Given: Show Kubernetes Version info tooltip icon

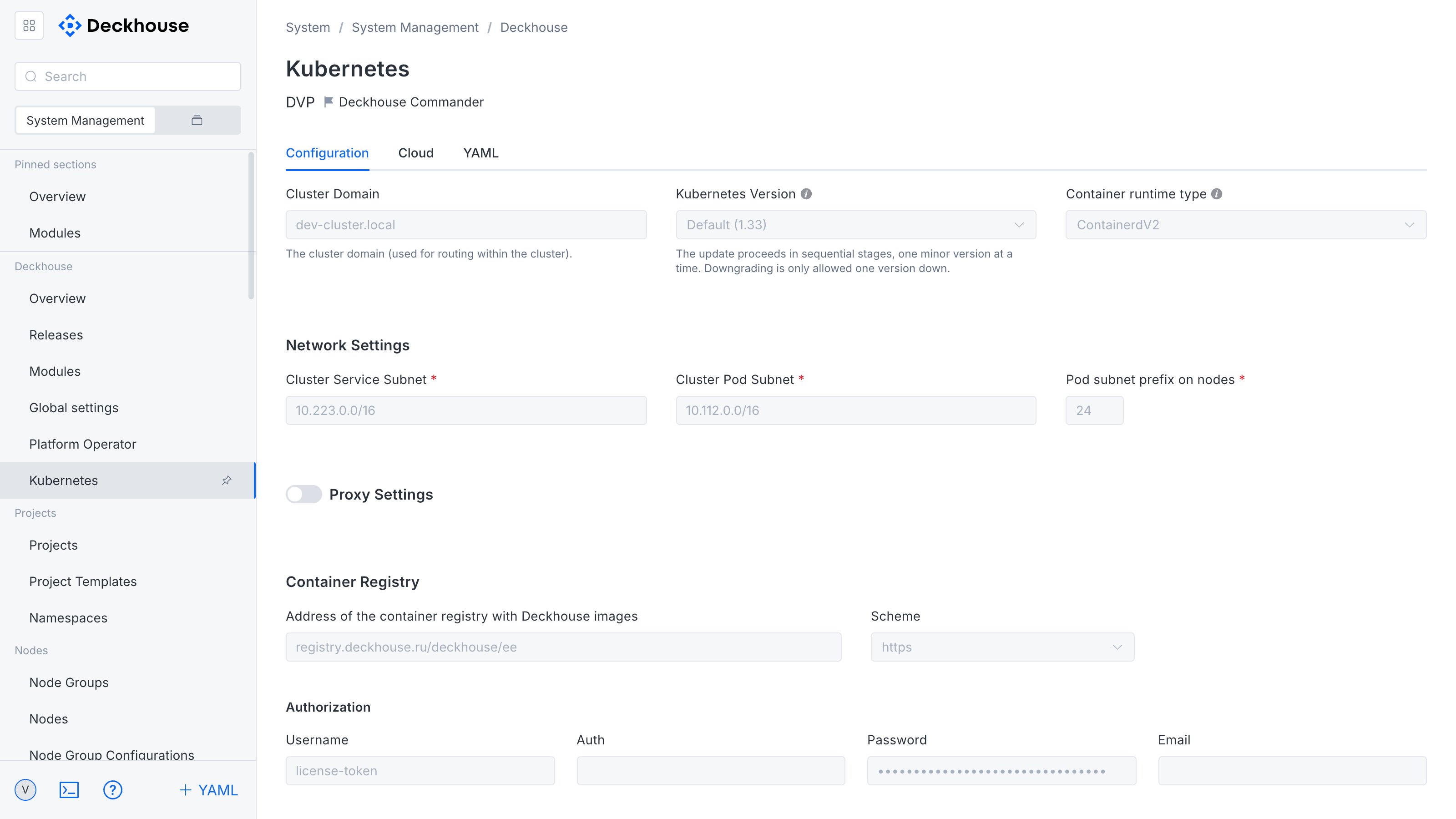Looking at the screenshot, I should (x=806, y=194).
